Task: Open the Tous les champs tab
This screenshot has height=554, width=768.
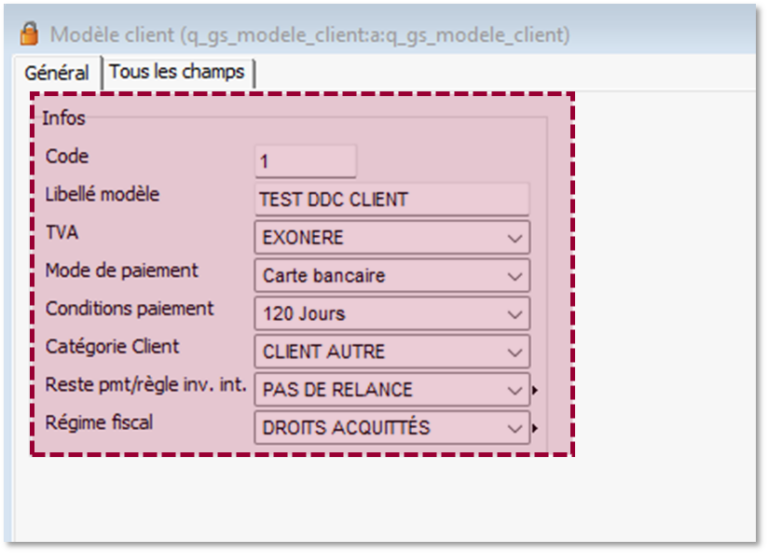Action: pos(179,72)
